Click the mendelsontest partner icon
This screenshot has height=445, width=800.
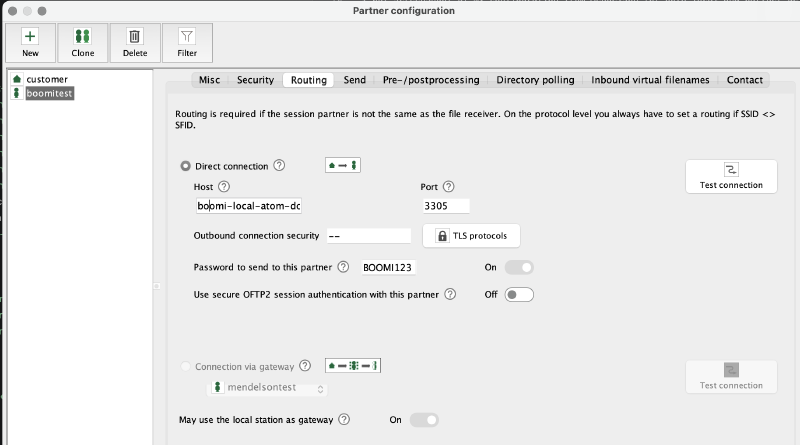point(217,387)
